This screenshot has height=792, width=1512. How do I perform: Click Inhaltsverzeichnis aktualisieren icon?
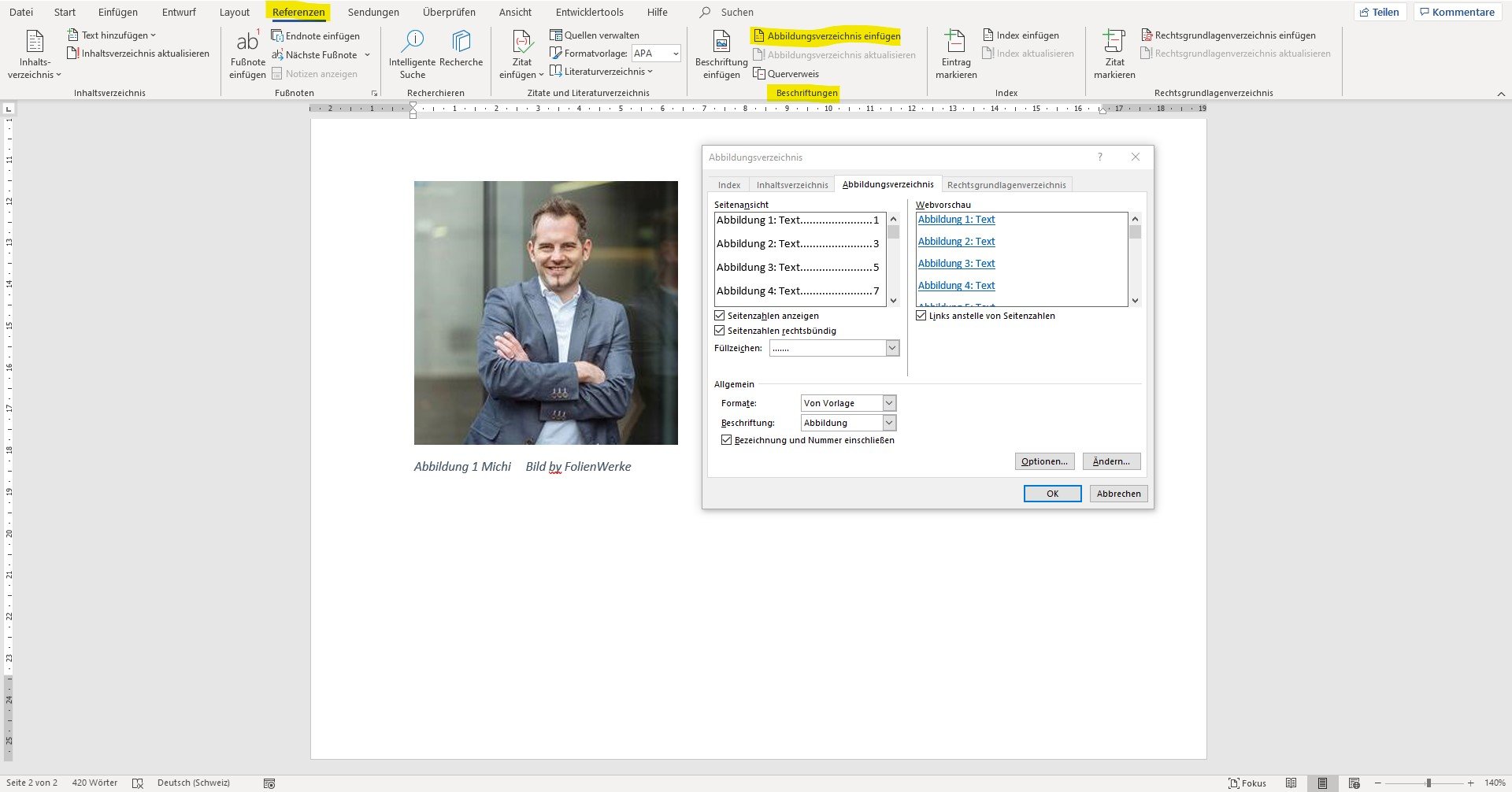[73, 54]
